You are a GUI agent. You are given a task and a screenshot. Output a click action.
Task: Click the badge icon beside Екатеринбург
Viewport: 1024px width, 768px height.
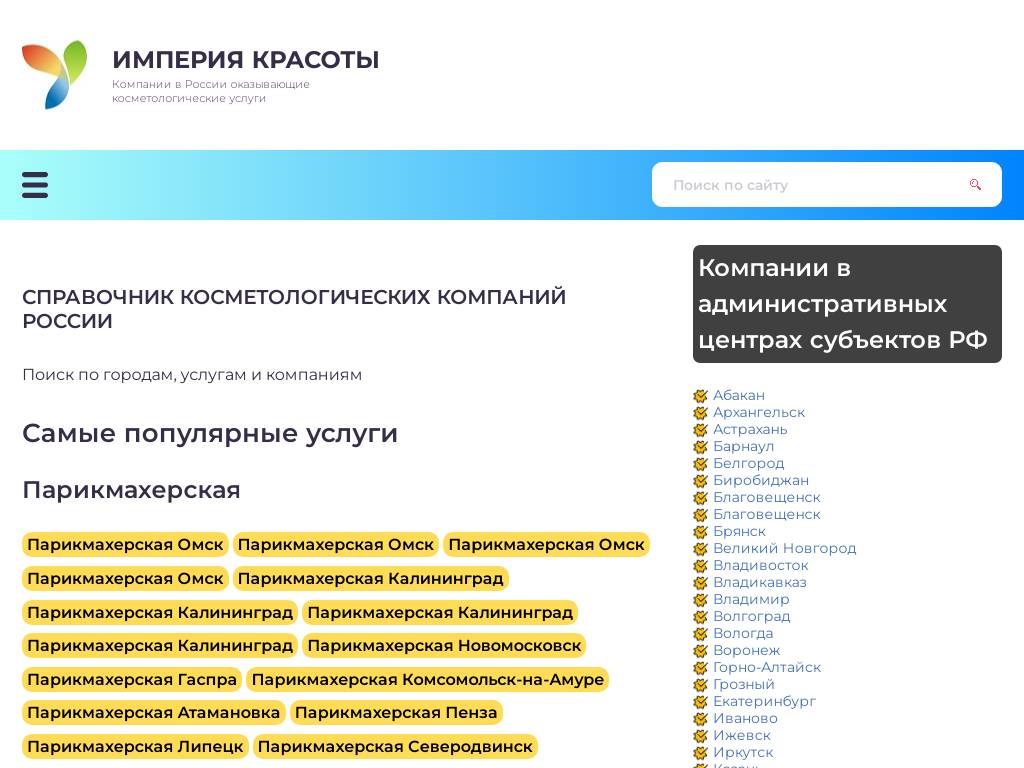701,702
